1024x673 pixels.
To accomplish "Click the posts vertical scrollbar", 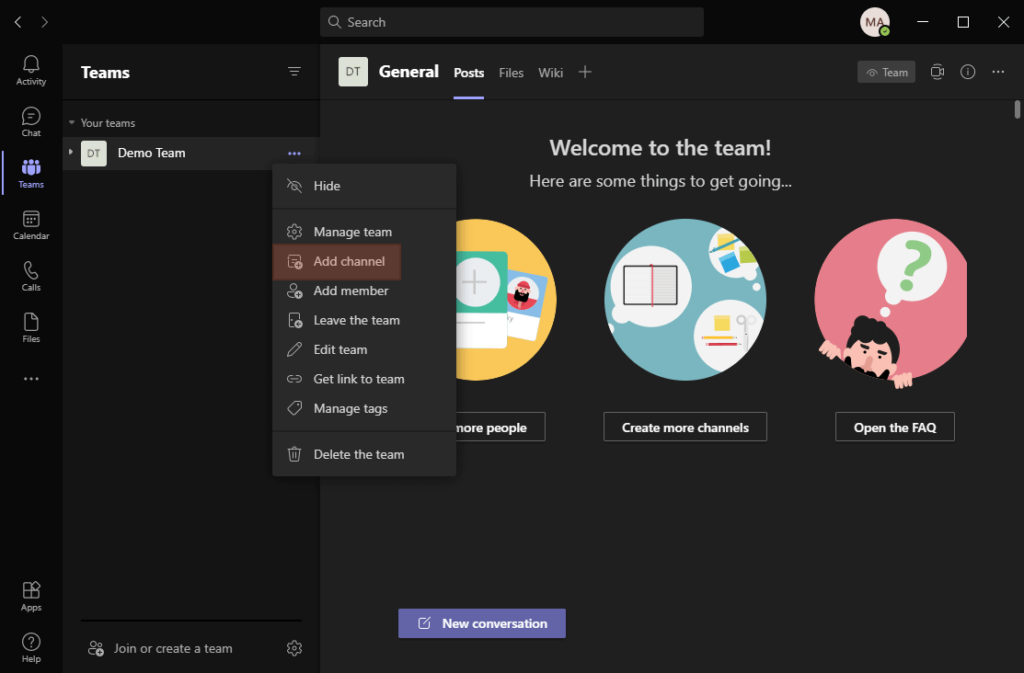I will [1017, 108].
